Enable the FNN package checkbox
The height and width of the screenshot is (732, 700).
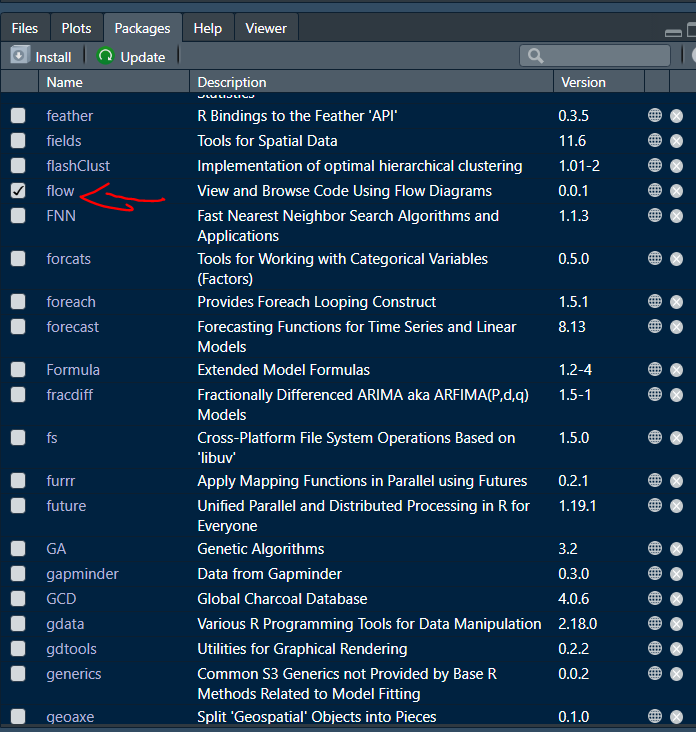point(18,216)
